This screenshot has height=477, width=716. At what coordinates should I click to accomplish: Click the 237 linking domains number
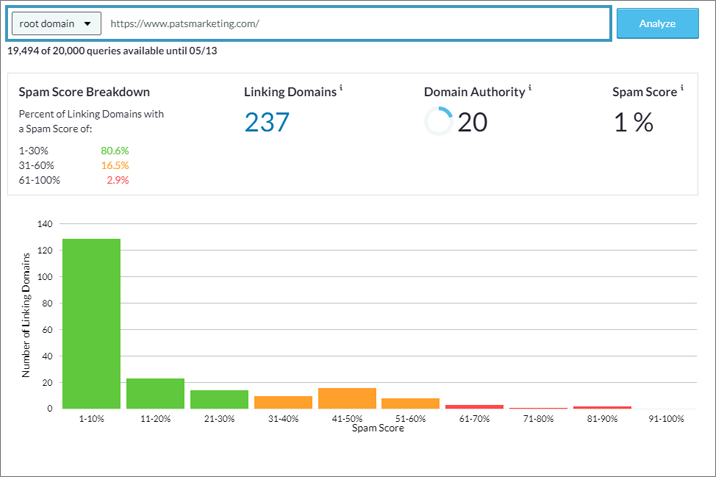coord(266,122)
